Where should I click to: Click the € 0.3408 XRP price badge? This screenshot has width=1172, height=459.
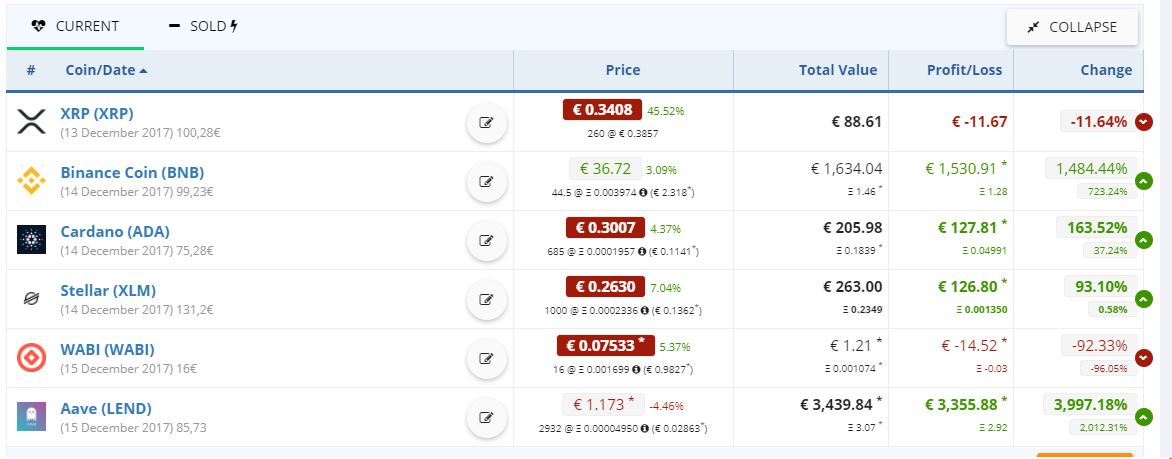602,110
